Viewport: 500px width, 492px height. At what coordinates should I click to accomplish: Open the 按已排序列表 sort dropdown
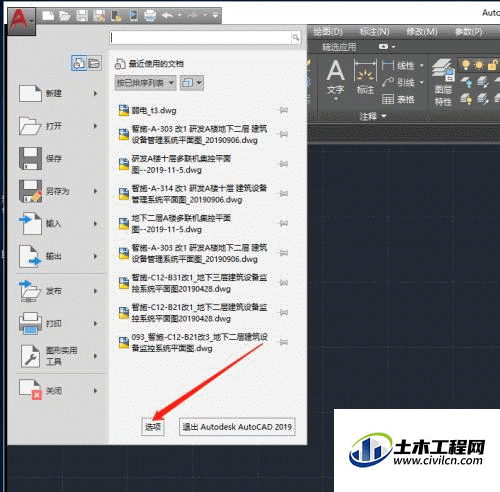point(145,83)
